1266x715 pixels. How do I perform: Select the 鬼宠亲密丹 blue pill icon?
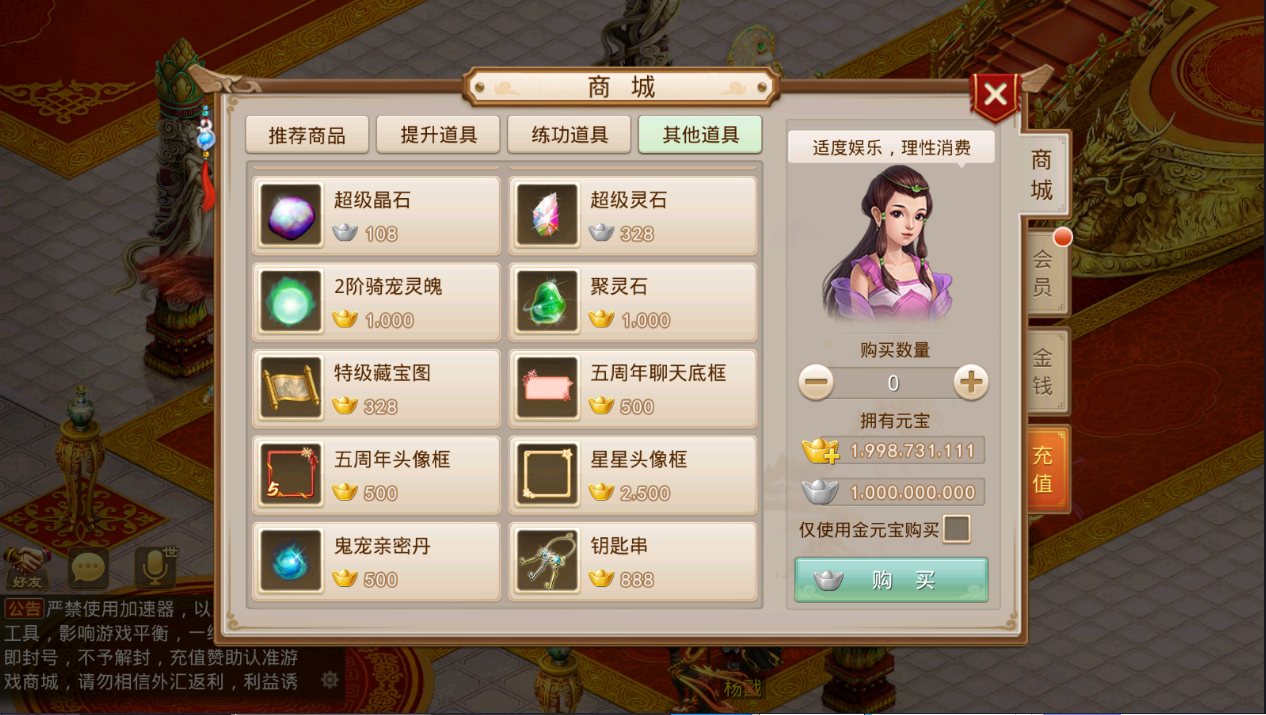pos(291,561)
